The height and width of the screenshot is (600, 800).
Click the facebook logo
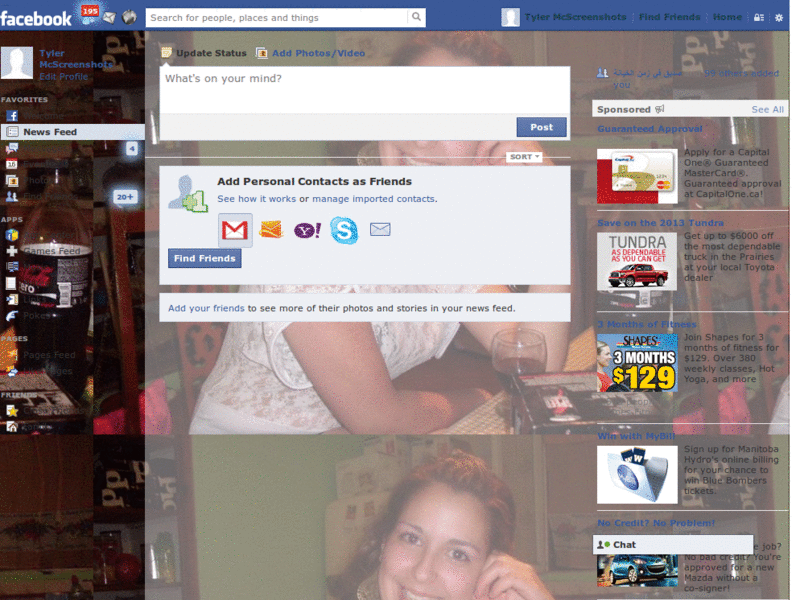[x=36, y=19]
